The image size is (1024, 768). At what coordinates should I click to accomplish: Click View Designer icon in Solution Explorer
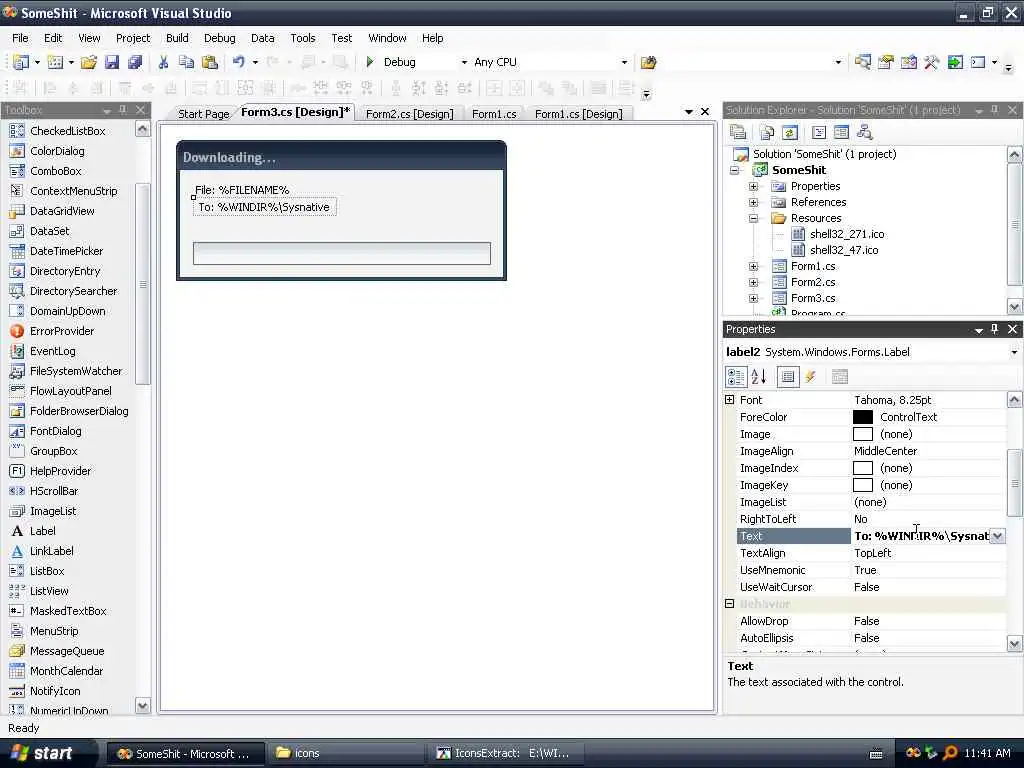point(842,133)
